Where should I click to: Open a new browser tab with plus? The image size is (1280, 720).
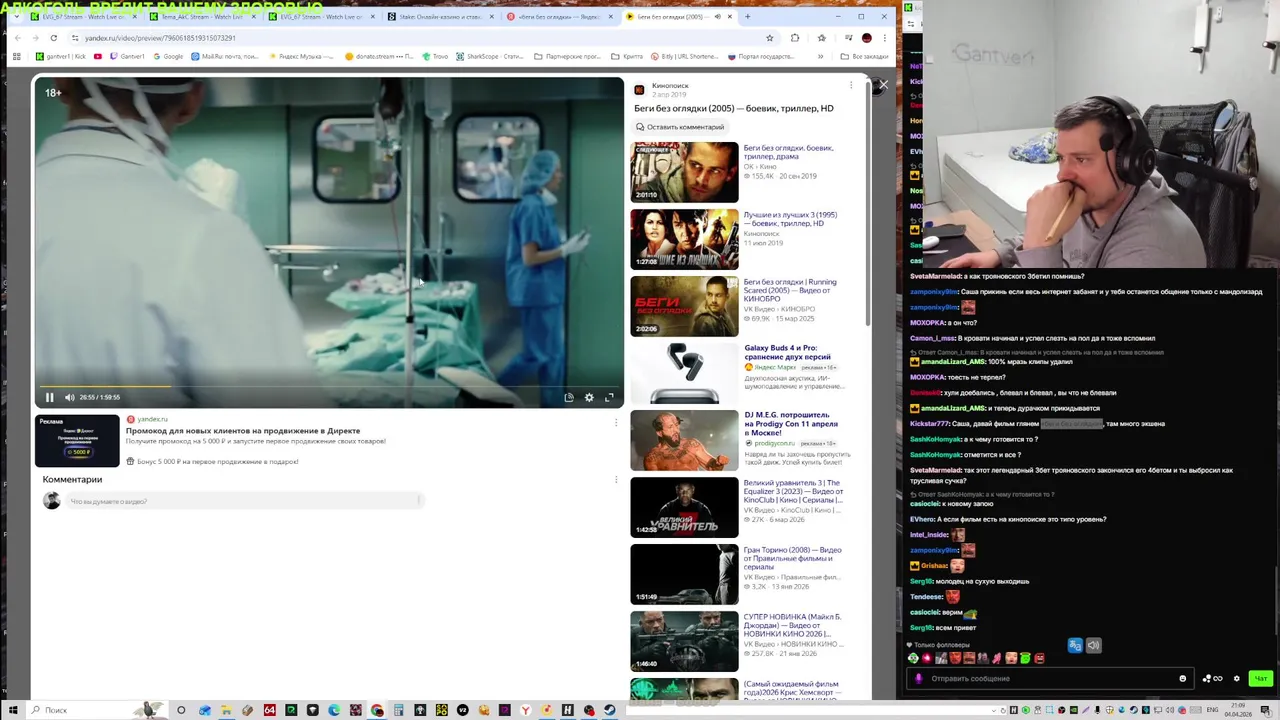(x=747, y=17)
